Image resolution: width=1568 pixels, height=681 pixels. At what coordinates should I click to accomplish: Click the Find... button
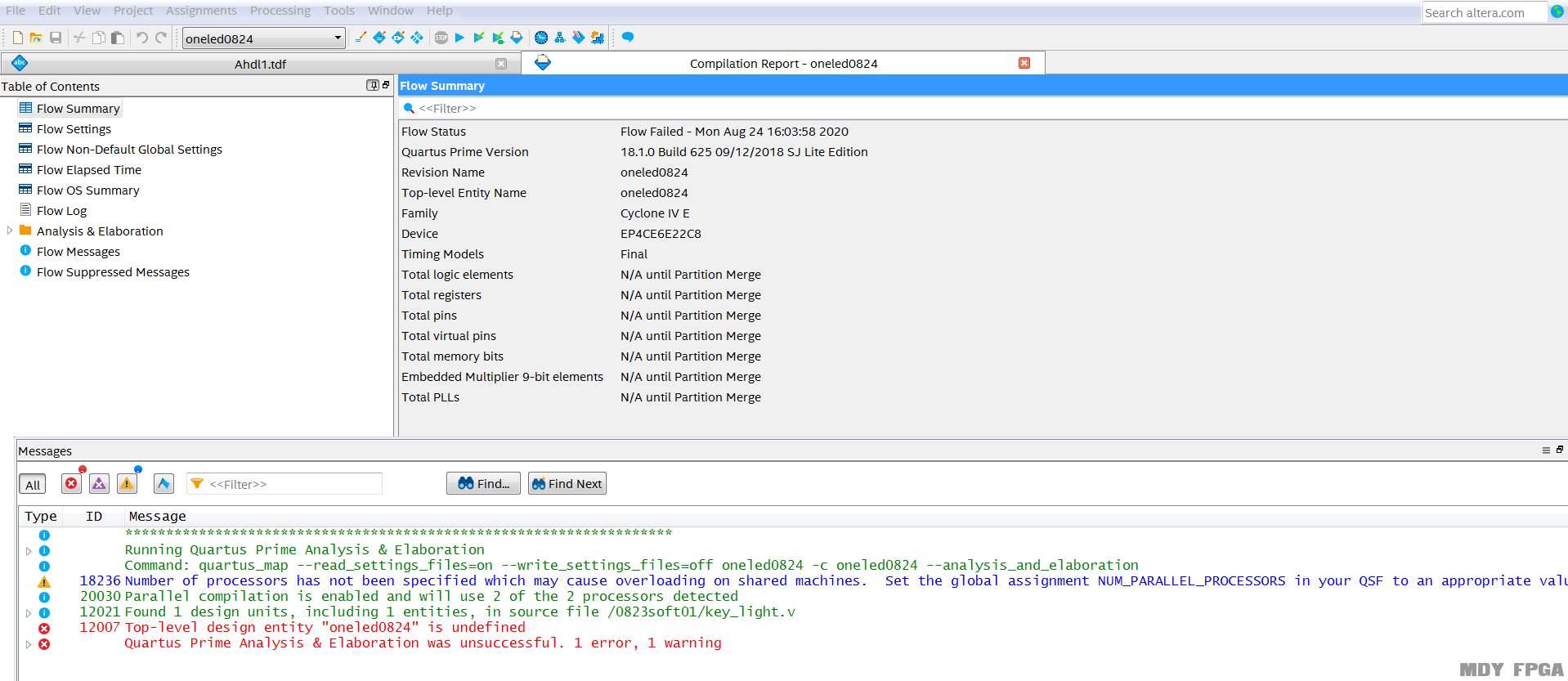pyautogui.click(x=483, y=484)
